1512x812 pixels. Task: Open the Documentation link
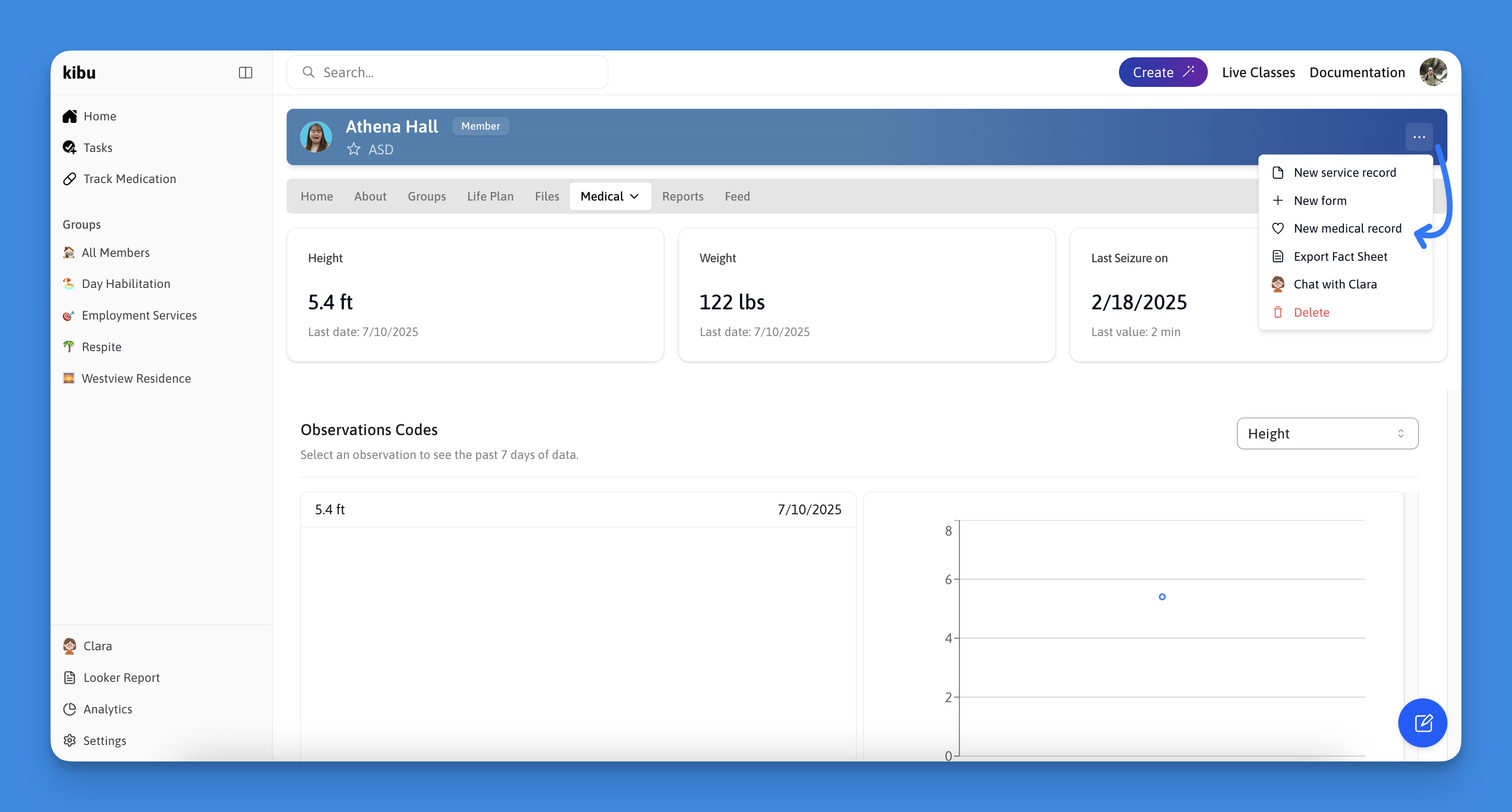1357,72
